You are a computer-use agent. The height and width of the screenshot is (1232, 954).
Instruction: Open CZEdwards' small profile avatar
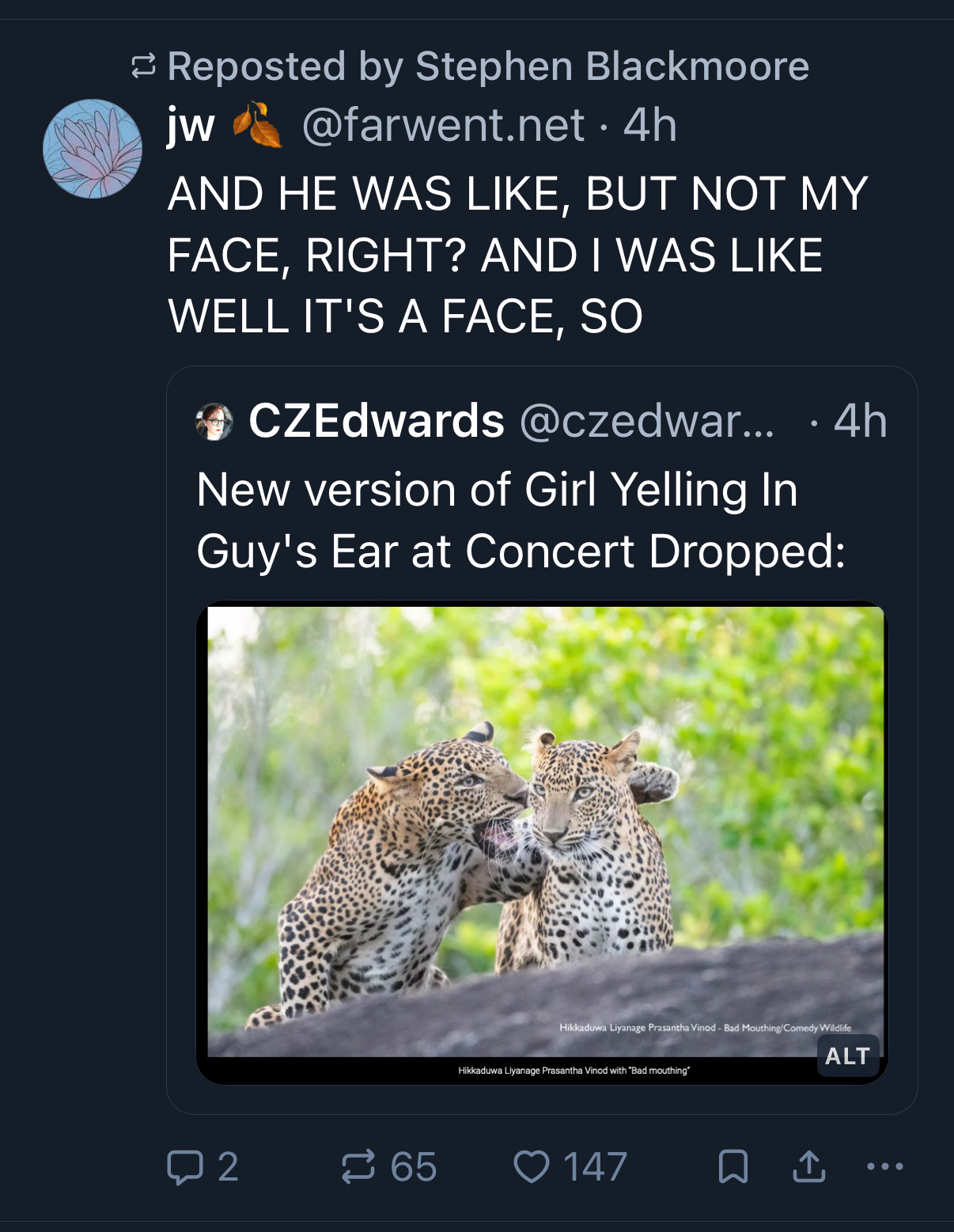click(x=214, y=422)
